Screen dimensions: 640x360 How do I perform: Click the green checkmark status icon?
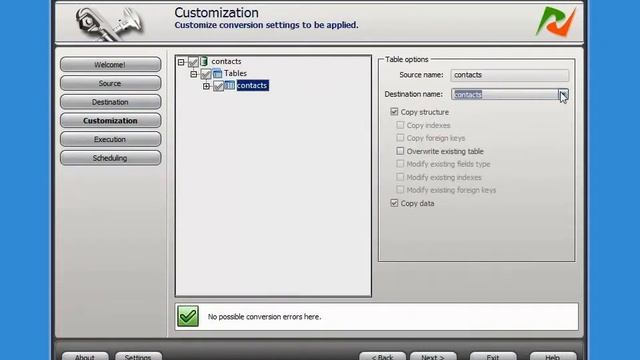click(188, 316)
